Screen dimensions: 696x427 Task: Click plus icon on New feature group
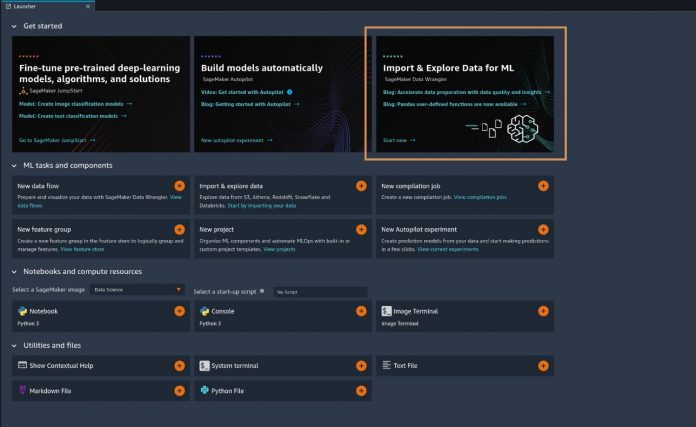[x=179, y=229]
